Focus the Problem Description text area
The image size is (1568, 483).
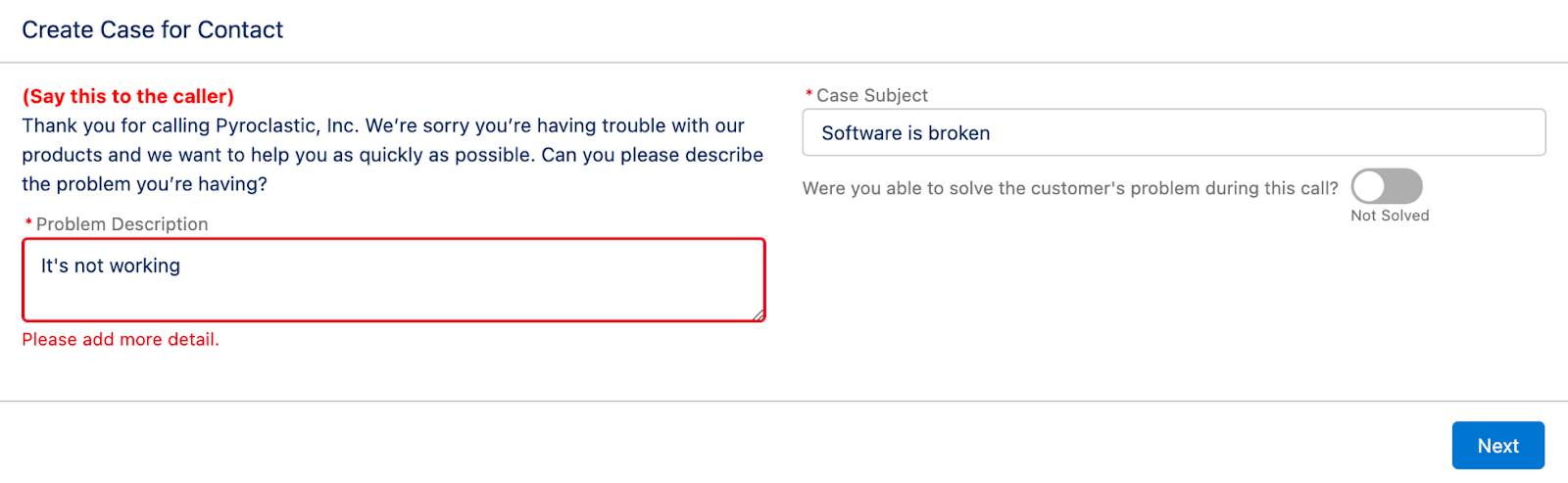393,280
